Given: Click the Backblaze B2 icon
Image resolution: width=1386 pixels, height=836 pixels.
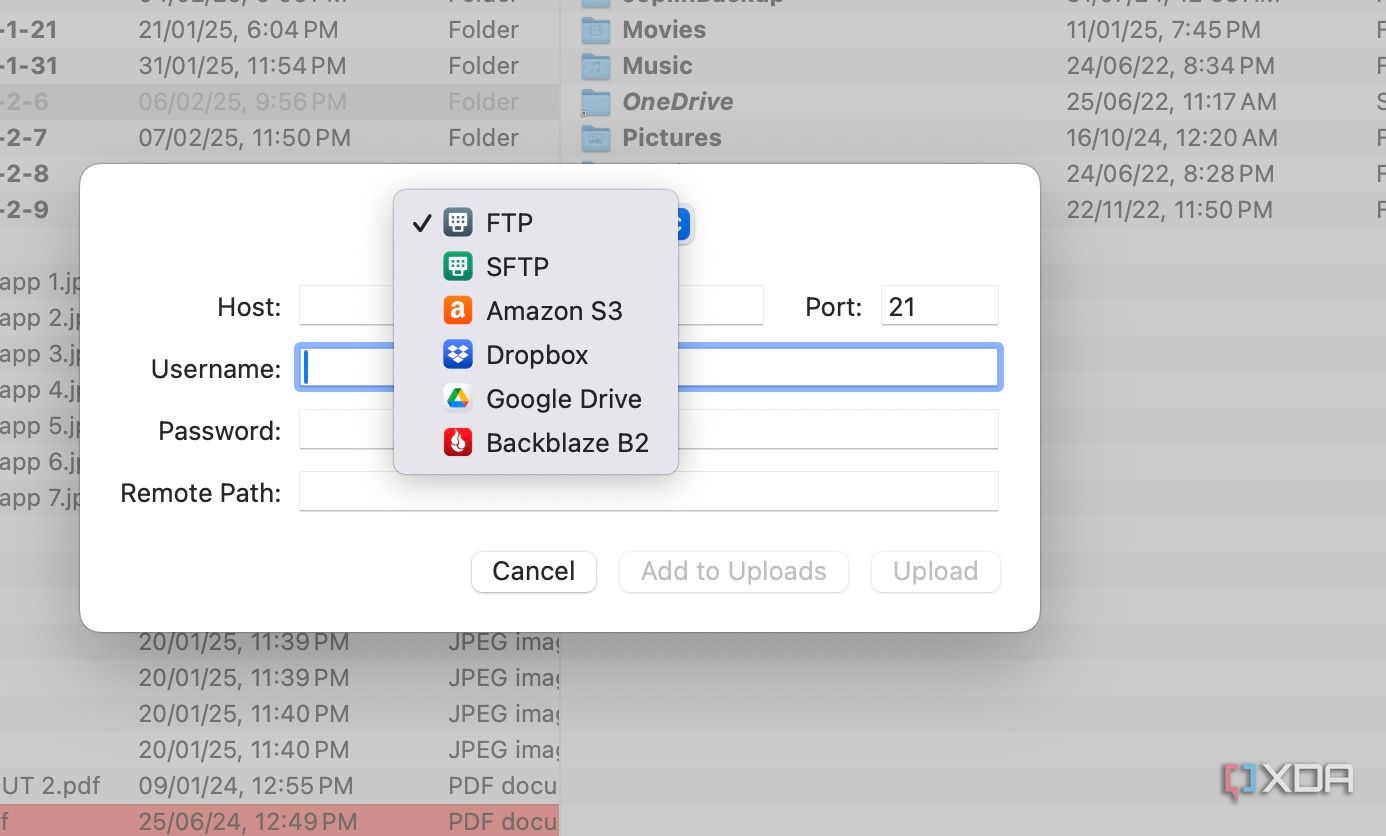Looking at the screenshot, I should (457, 442).
